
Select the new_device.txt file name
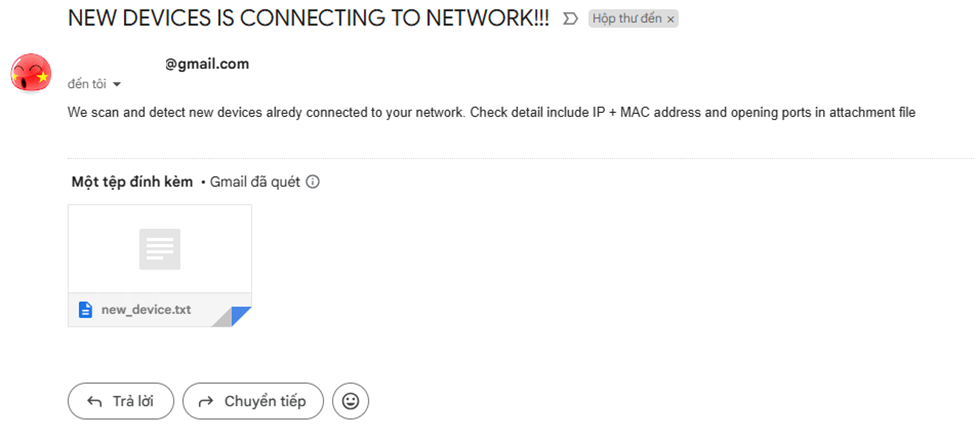tap(146, 310)
